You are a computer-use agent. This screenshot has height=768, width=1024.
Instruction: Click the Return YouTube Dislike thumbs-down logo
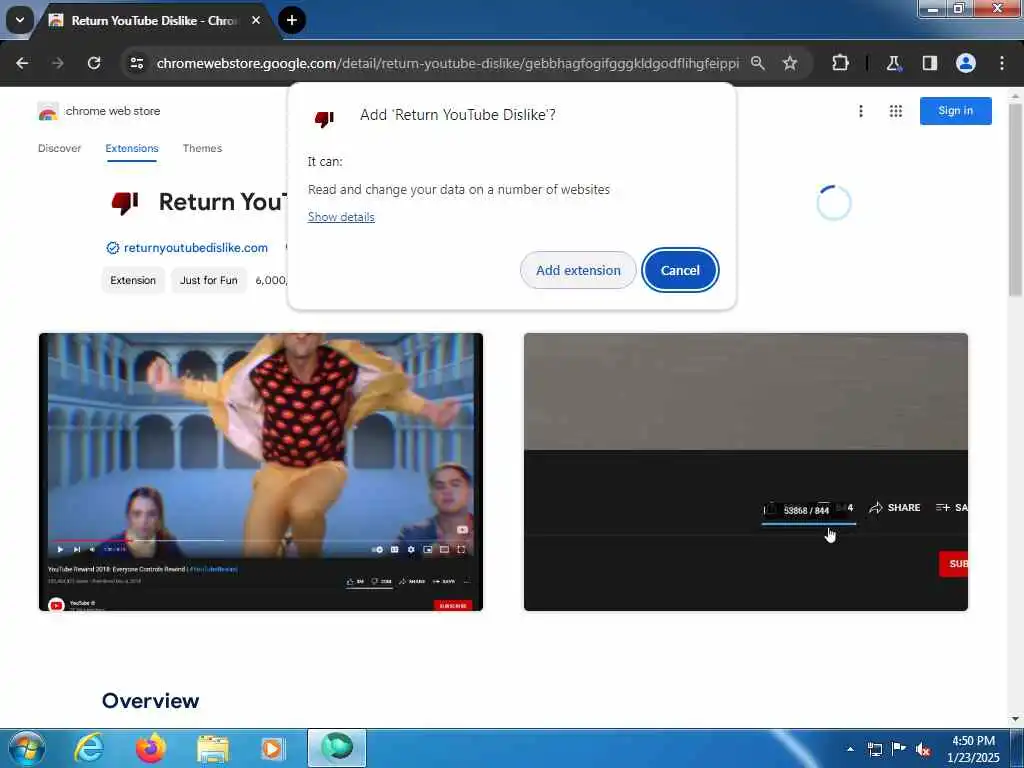pyautogui.click(x=125, y=202)
